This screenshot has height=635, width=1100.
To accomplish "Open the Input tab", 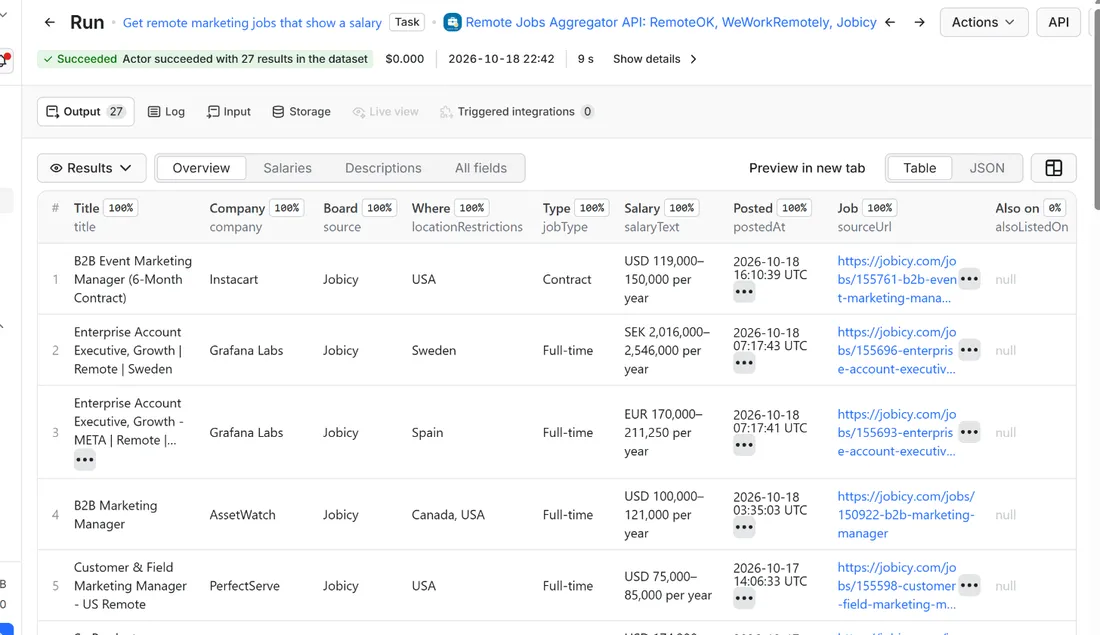I will [229, 112].
